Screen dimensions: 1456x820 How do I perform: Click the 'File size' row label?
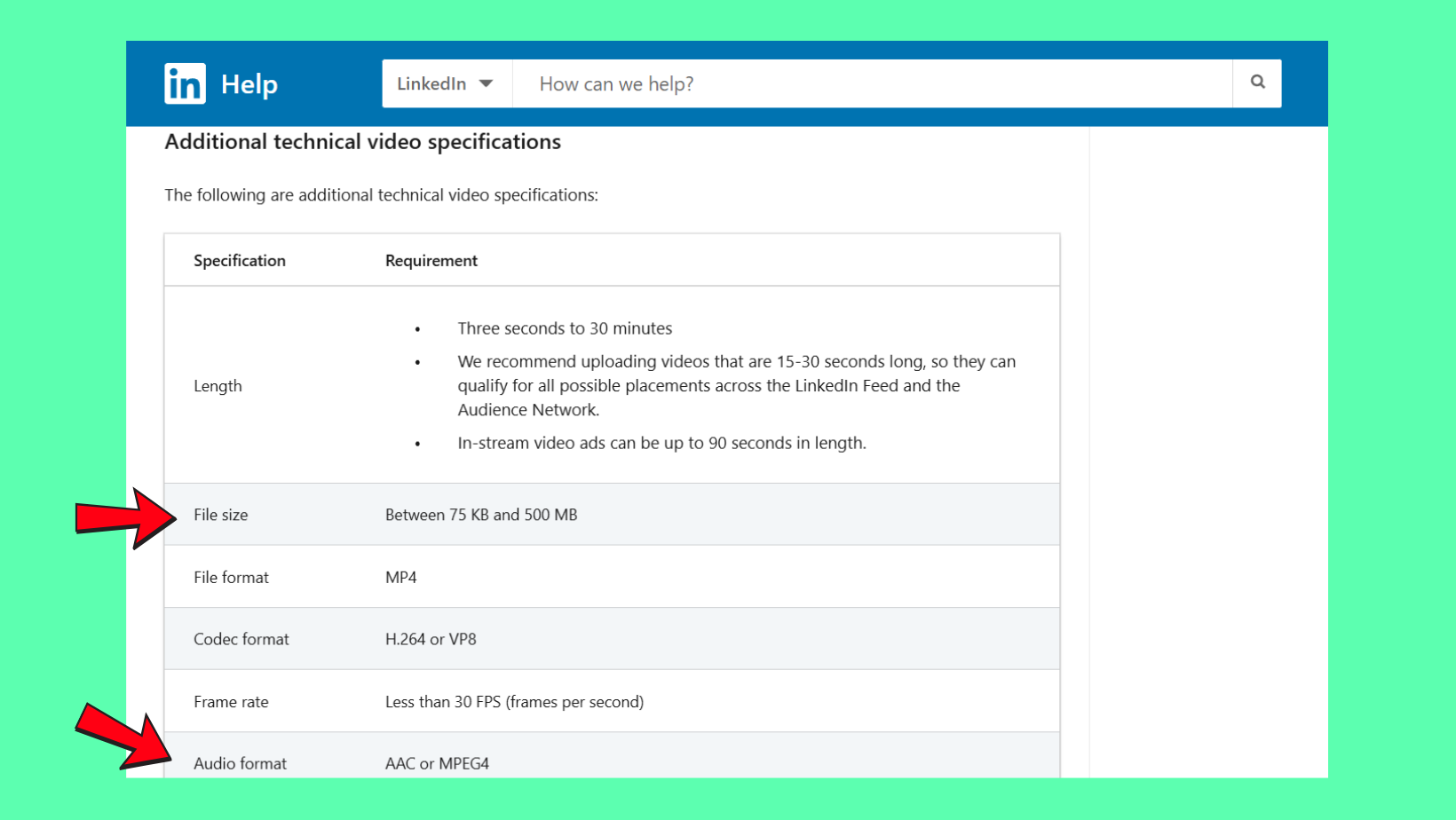(221, 515)
